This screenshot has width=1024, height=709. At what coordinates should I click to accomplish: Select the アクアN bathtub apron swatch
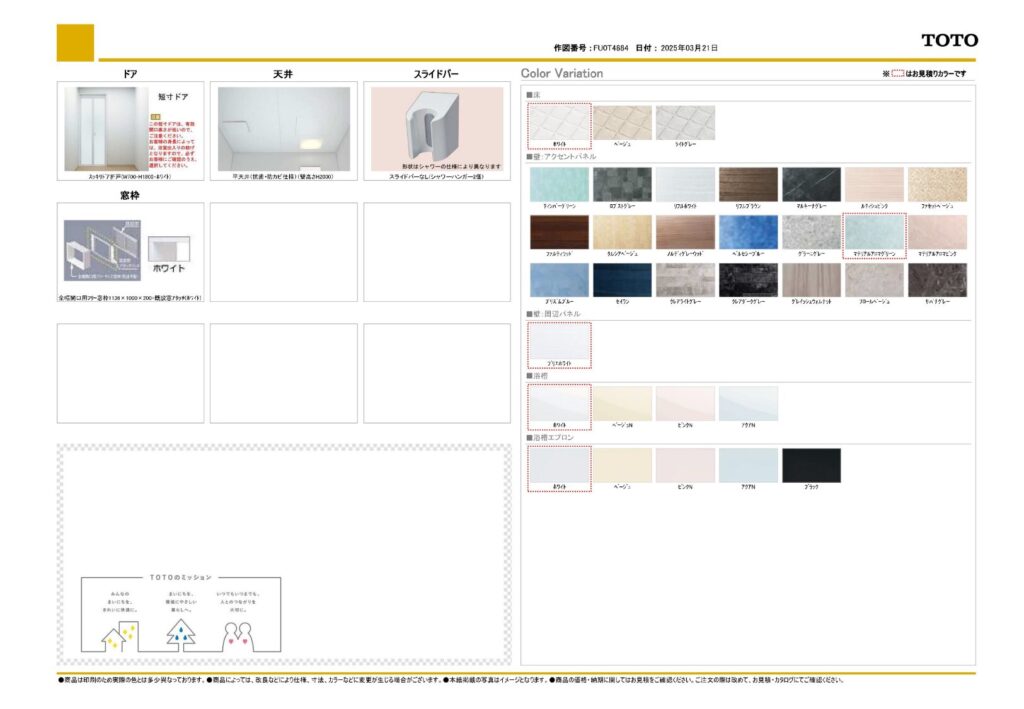pos(748,465)
